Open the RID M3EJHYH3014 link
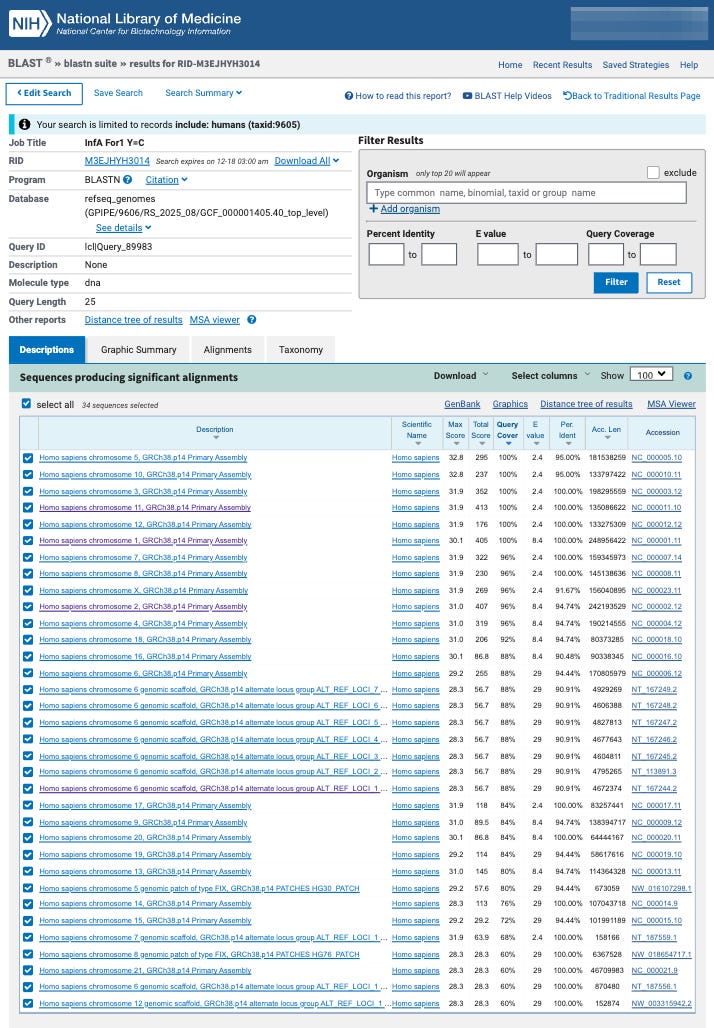The image size is (714, 1028). 117,161
